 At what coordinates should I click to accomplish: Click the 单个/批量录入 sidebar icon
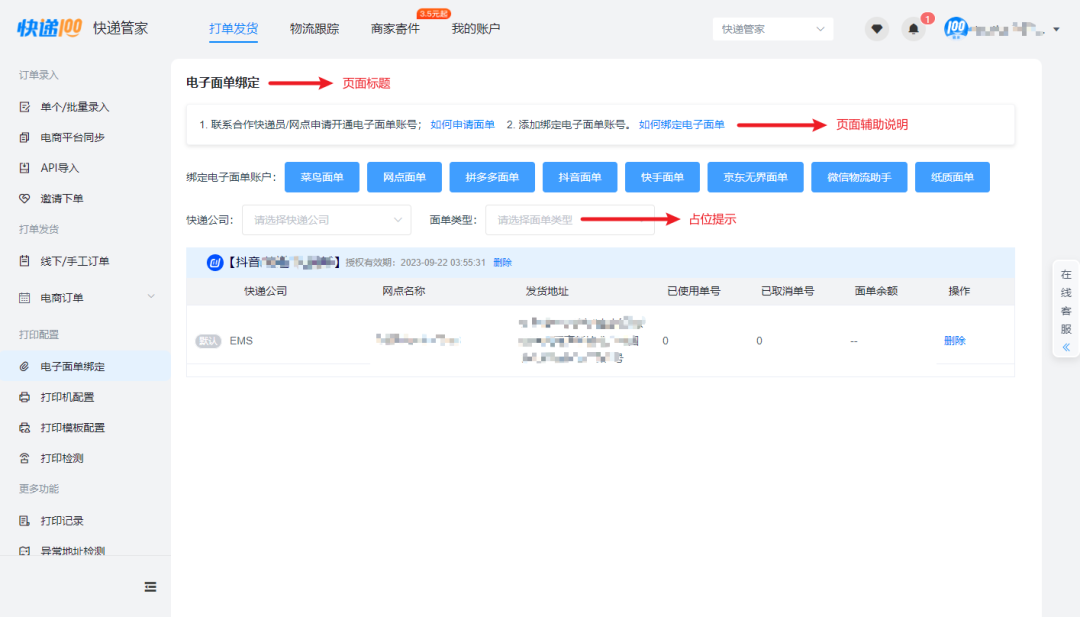click(25, 107)
